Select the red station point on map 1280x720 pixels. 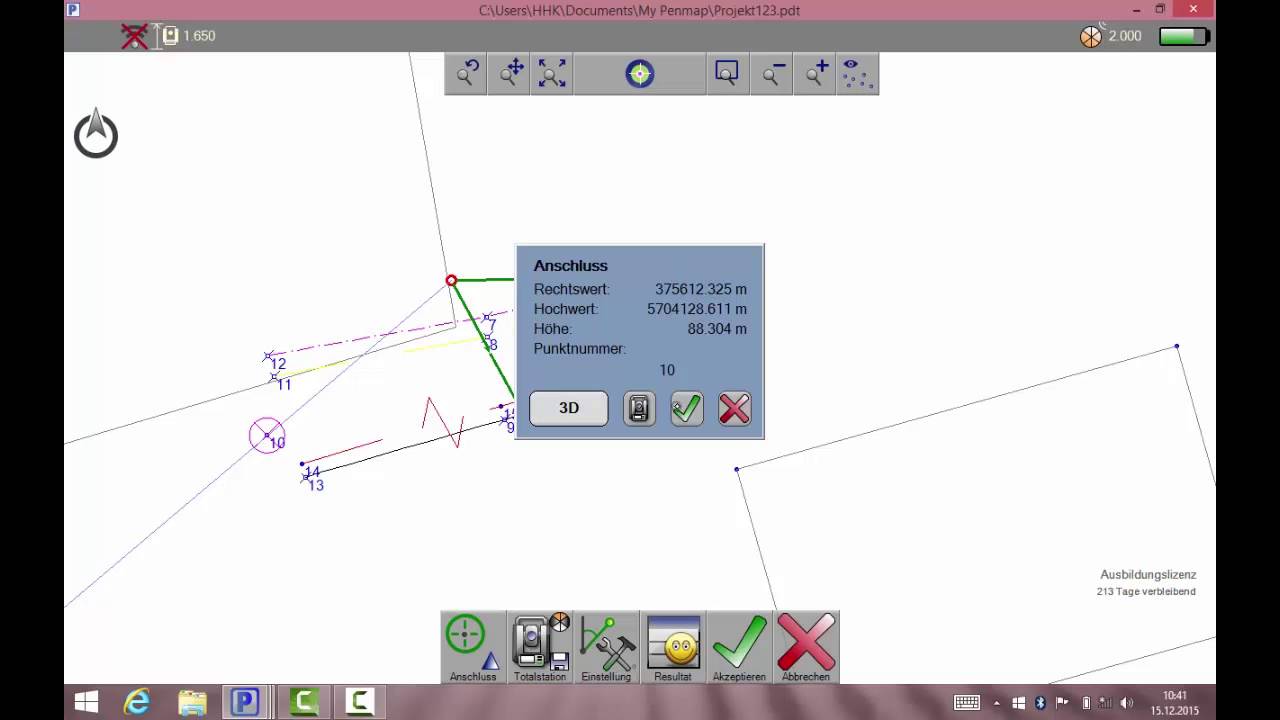point(451,281)
